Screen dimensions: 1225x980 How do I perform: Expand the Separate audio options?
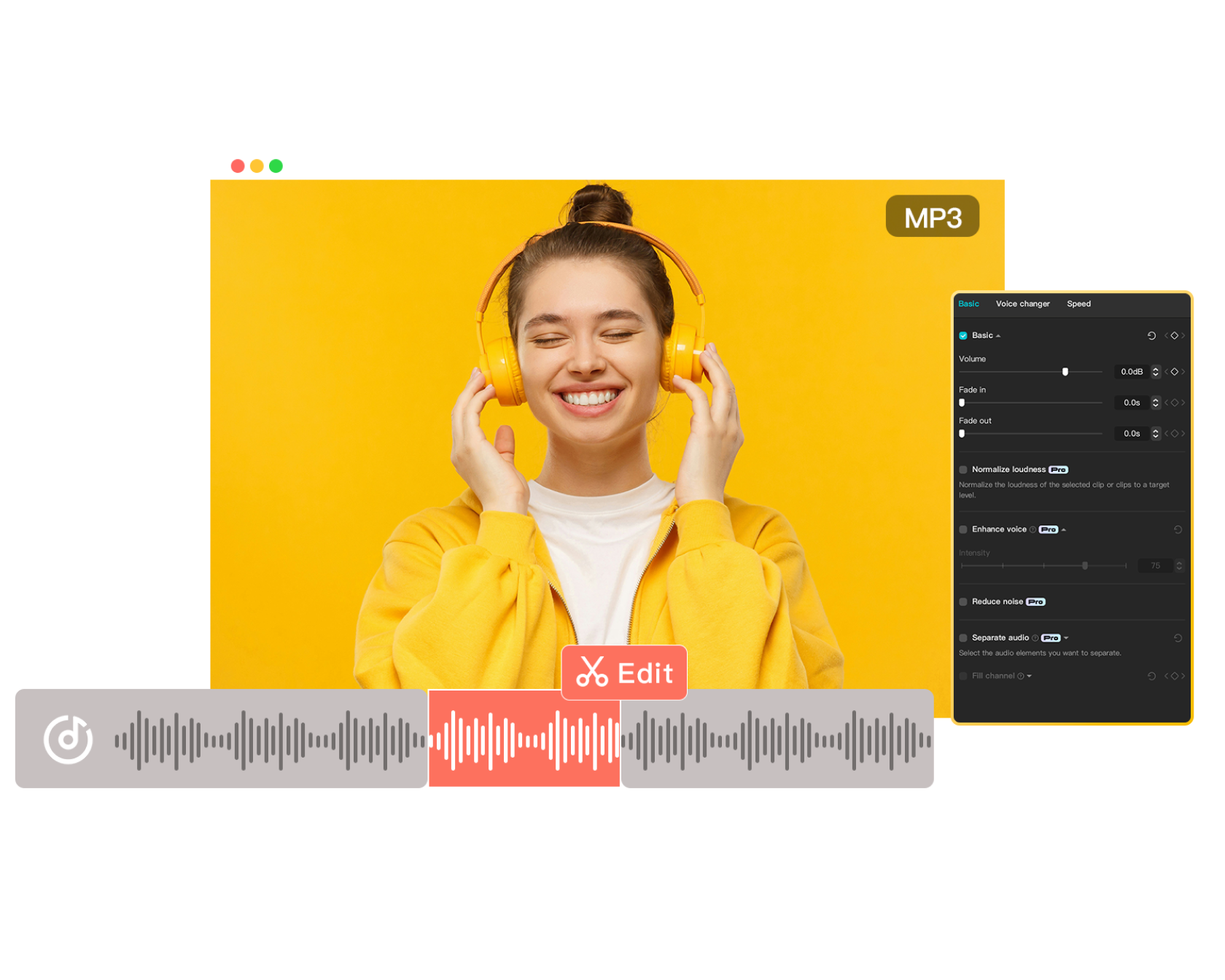[x=1066, y=637]
